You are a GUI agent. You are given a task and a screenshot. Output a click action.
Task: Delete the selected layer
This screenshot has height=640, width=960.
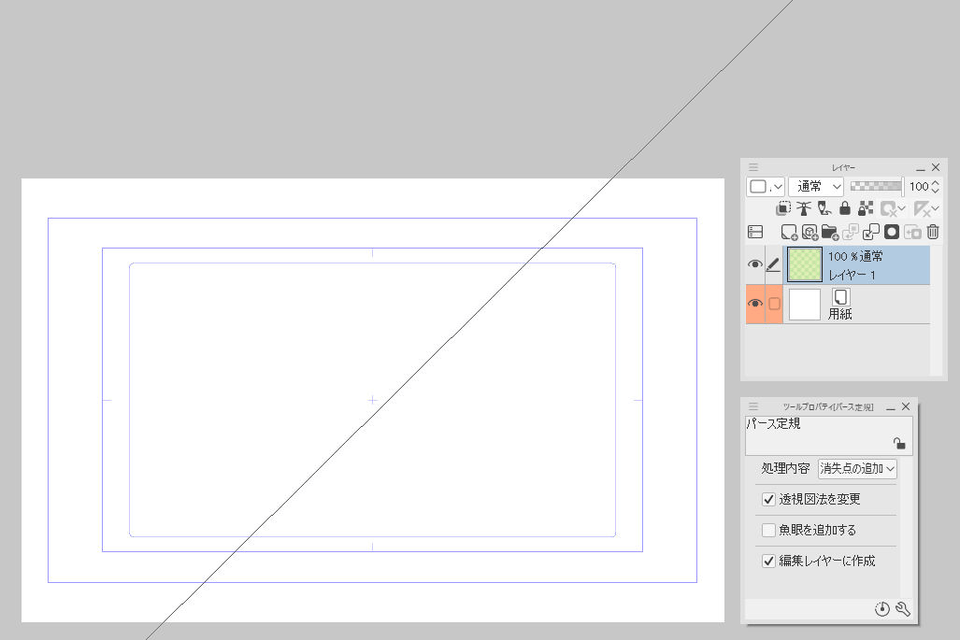click(932, 231)
